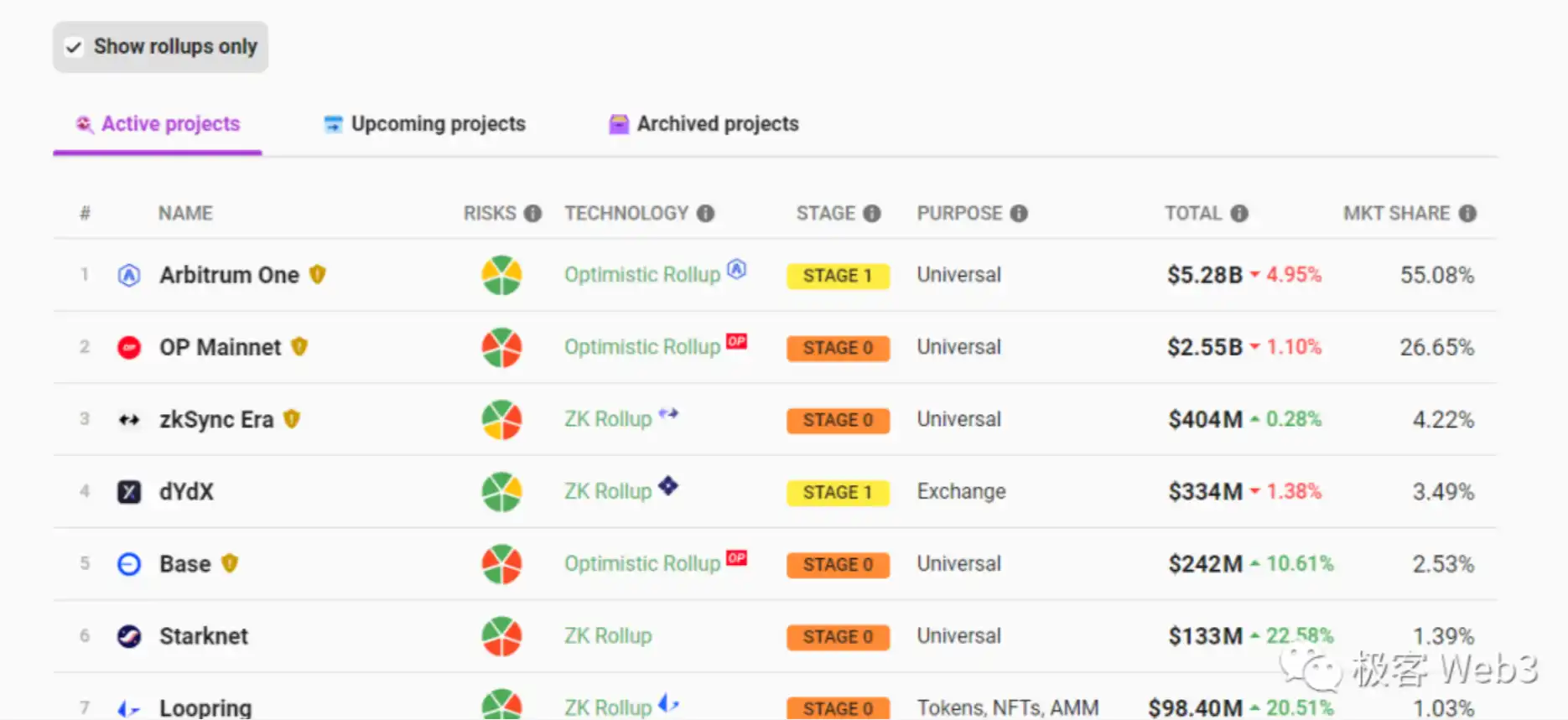Open the Arbitrum One project link
The image size is (1568, 720).
[229, 275]
